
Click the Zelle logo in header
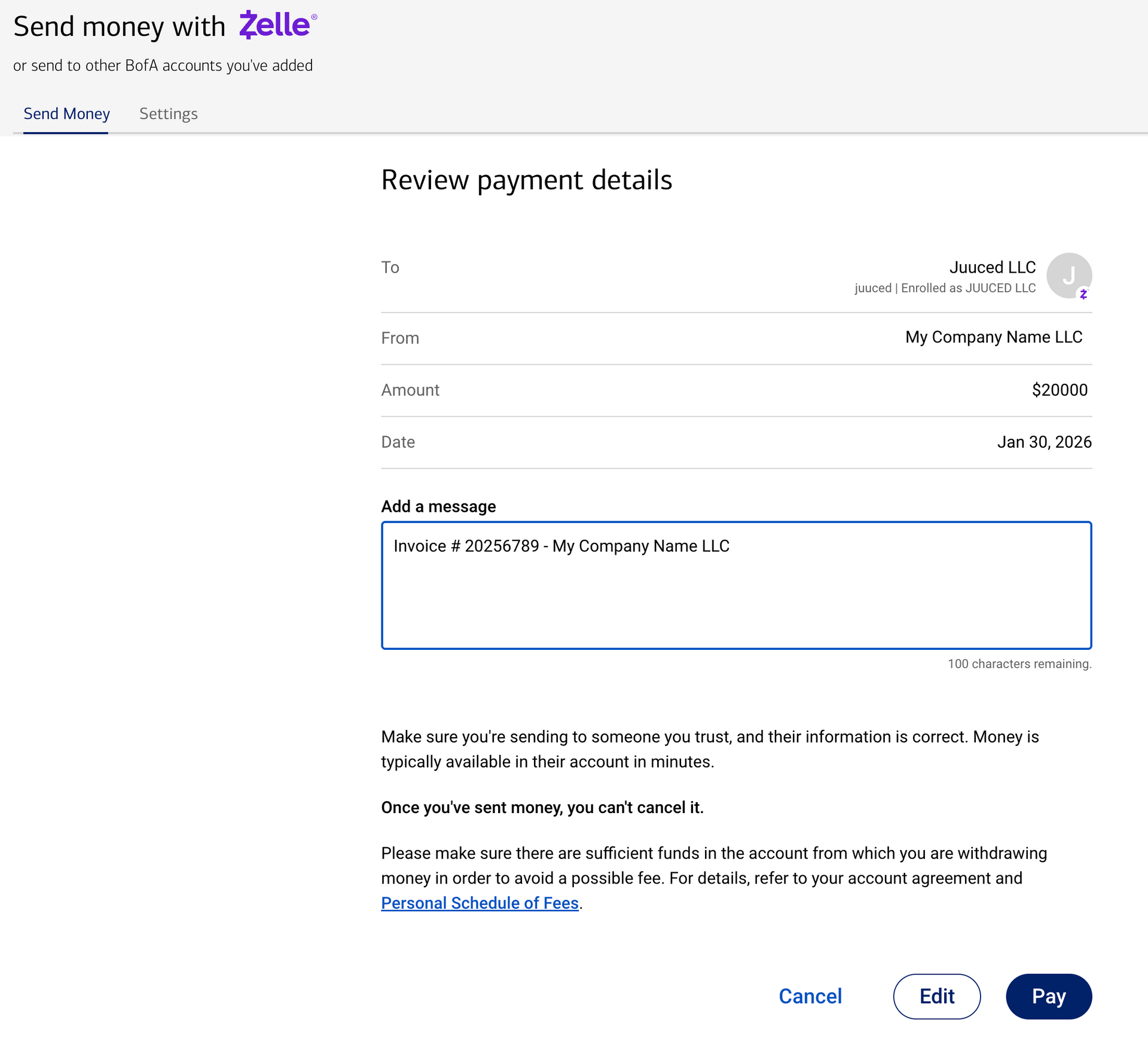pos(276,26)
